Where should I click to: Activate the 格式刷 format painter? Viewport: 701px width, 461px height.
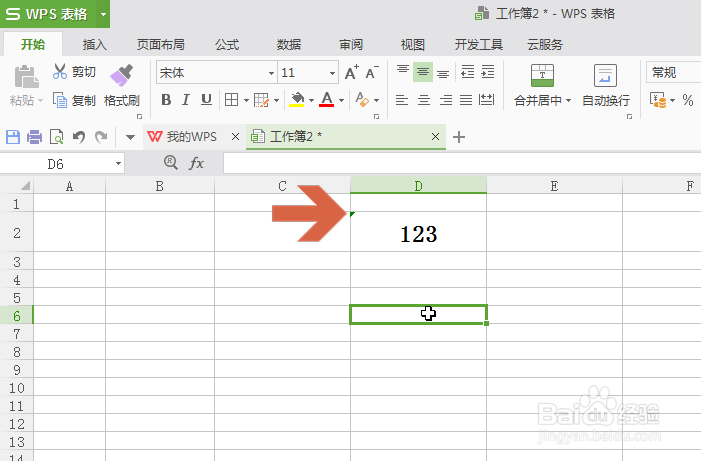[122, 86]
